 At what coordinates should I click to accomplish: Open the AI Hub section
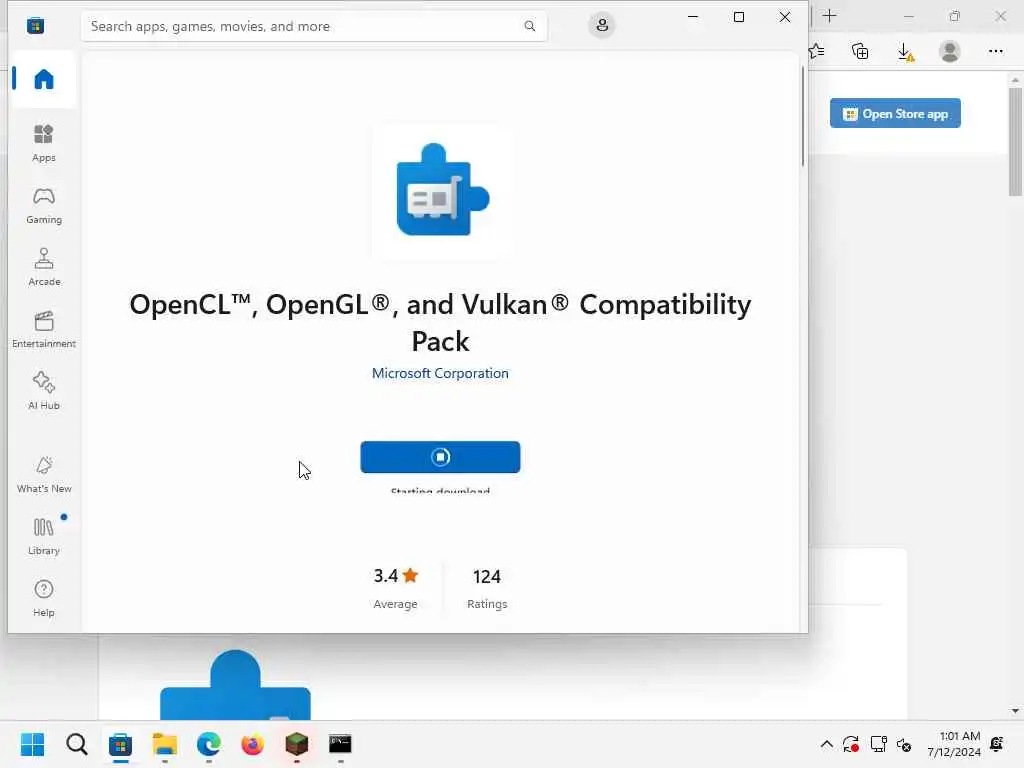coord(44,391)
